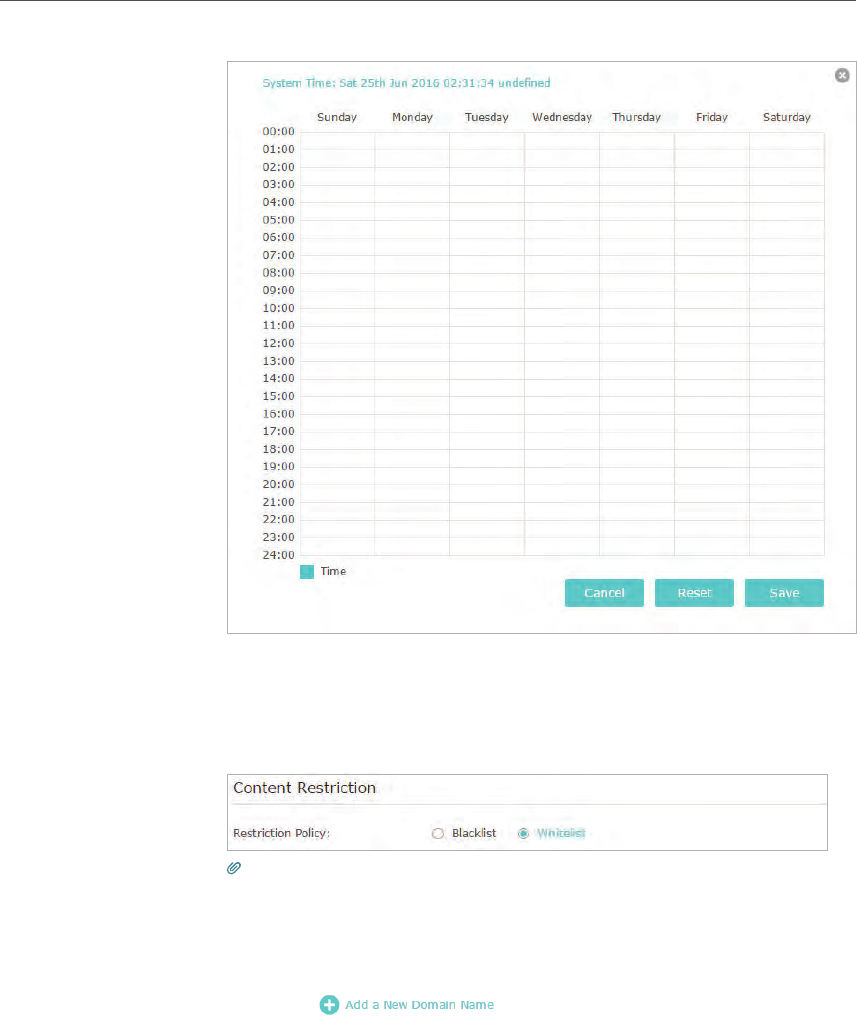The image size is (857, 1018).
Task: Click the teal Time legend swatch
Action: [307, 571]
